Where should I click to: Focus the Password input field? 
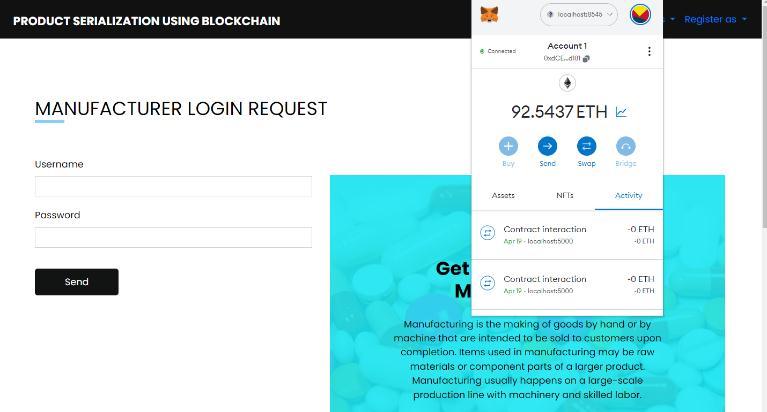pyautogui.click(x=173, y=237)
